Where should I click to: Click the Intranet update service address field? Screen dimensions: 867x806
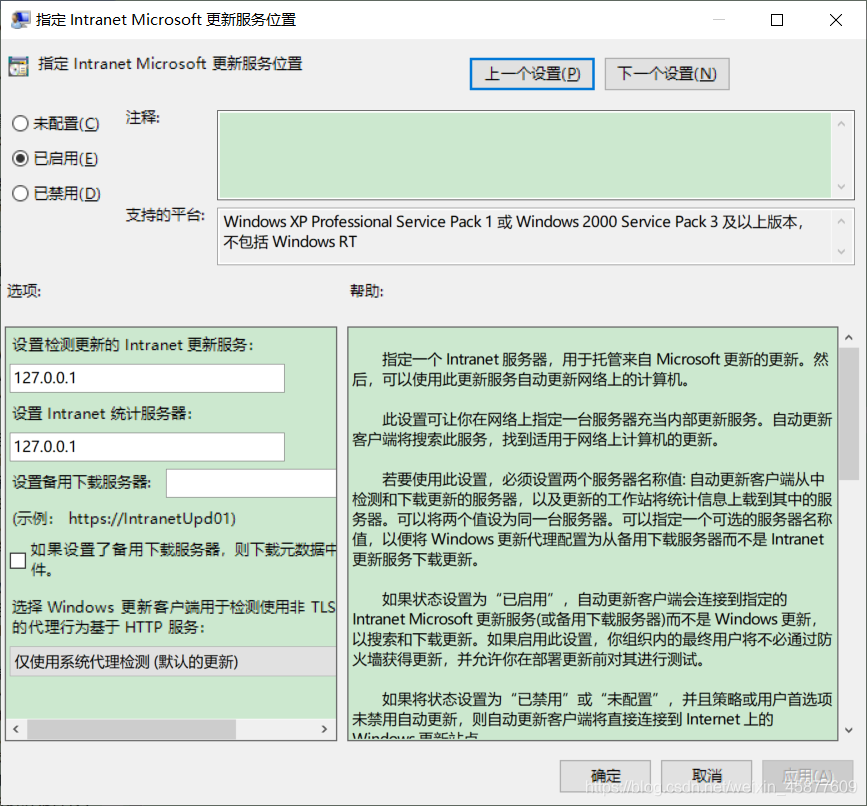146,378
